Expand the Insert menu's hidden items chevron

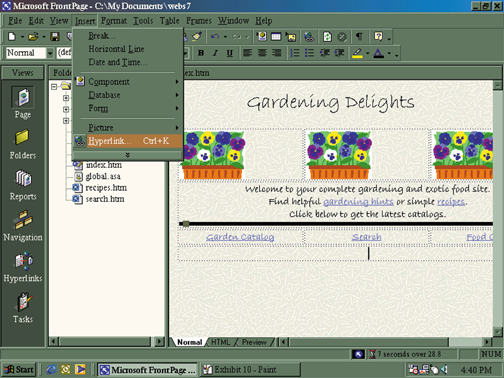[127, 155]
